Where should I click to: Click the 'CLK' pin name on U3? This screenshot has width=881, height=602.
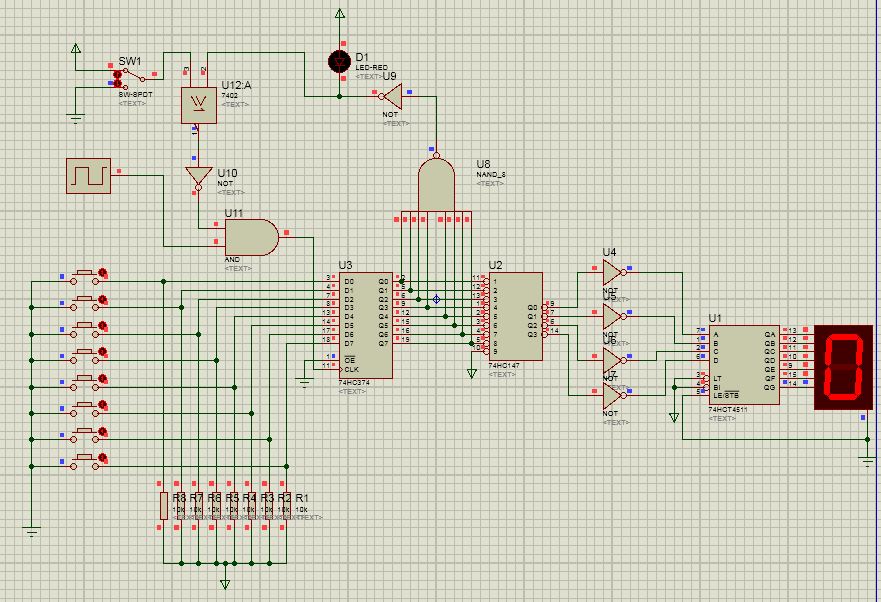point(351,369)
